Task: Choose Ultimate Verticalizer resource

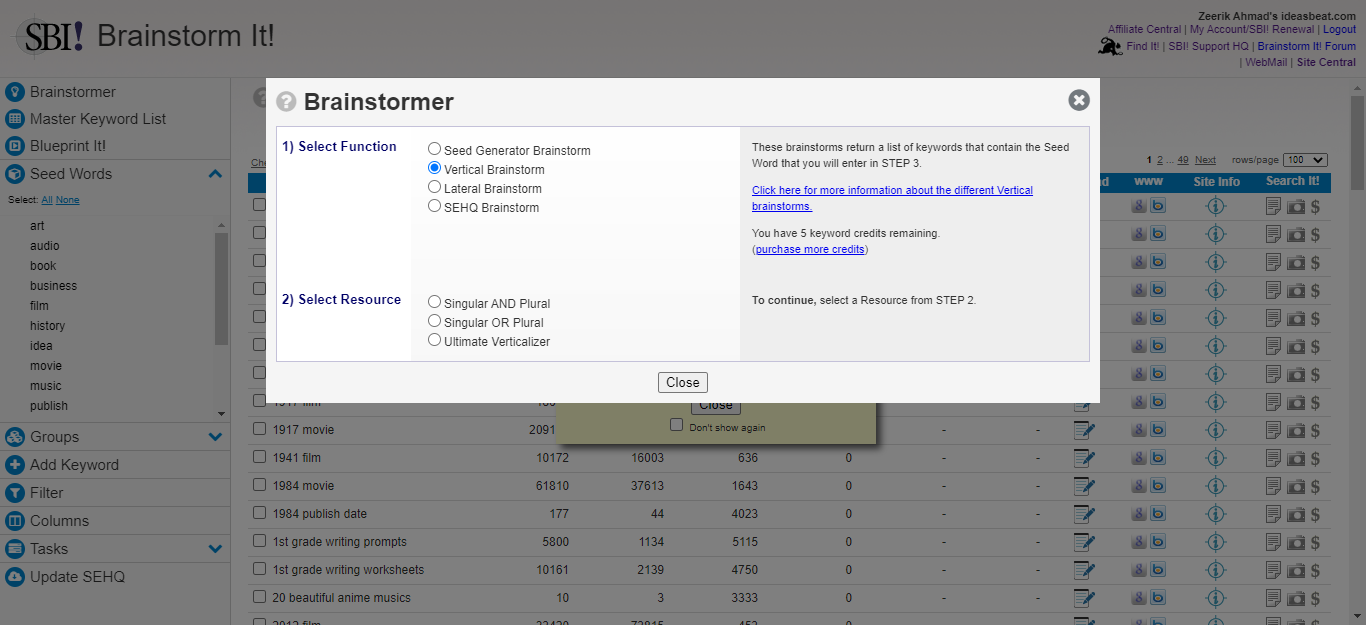Action: pos(434,340)
